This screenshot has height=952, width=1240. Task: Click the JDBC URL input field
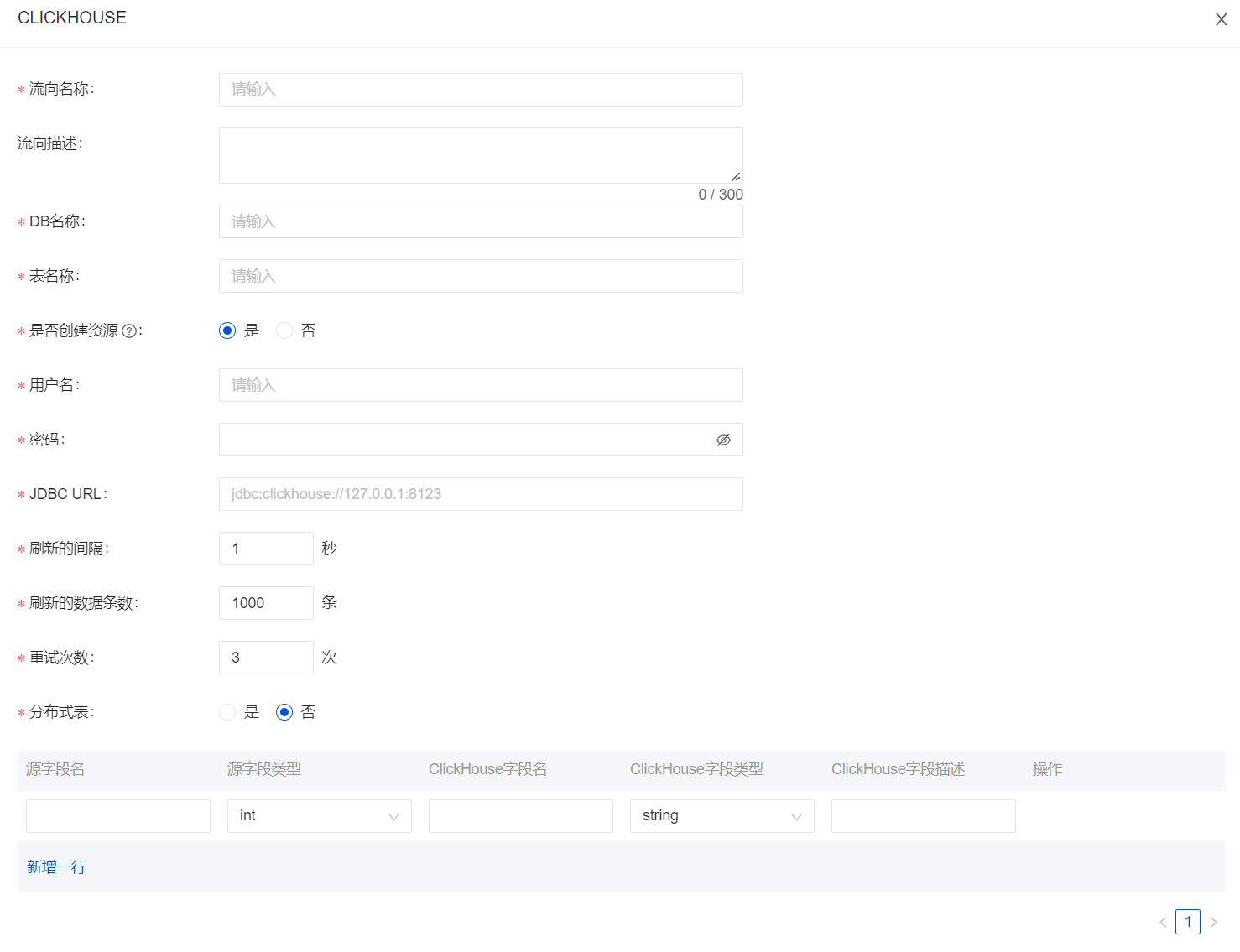tap(481, 494)
